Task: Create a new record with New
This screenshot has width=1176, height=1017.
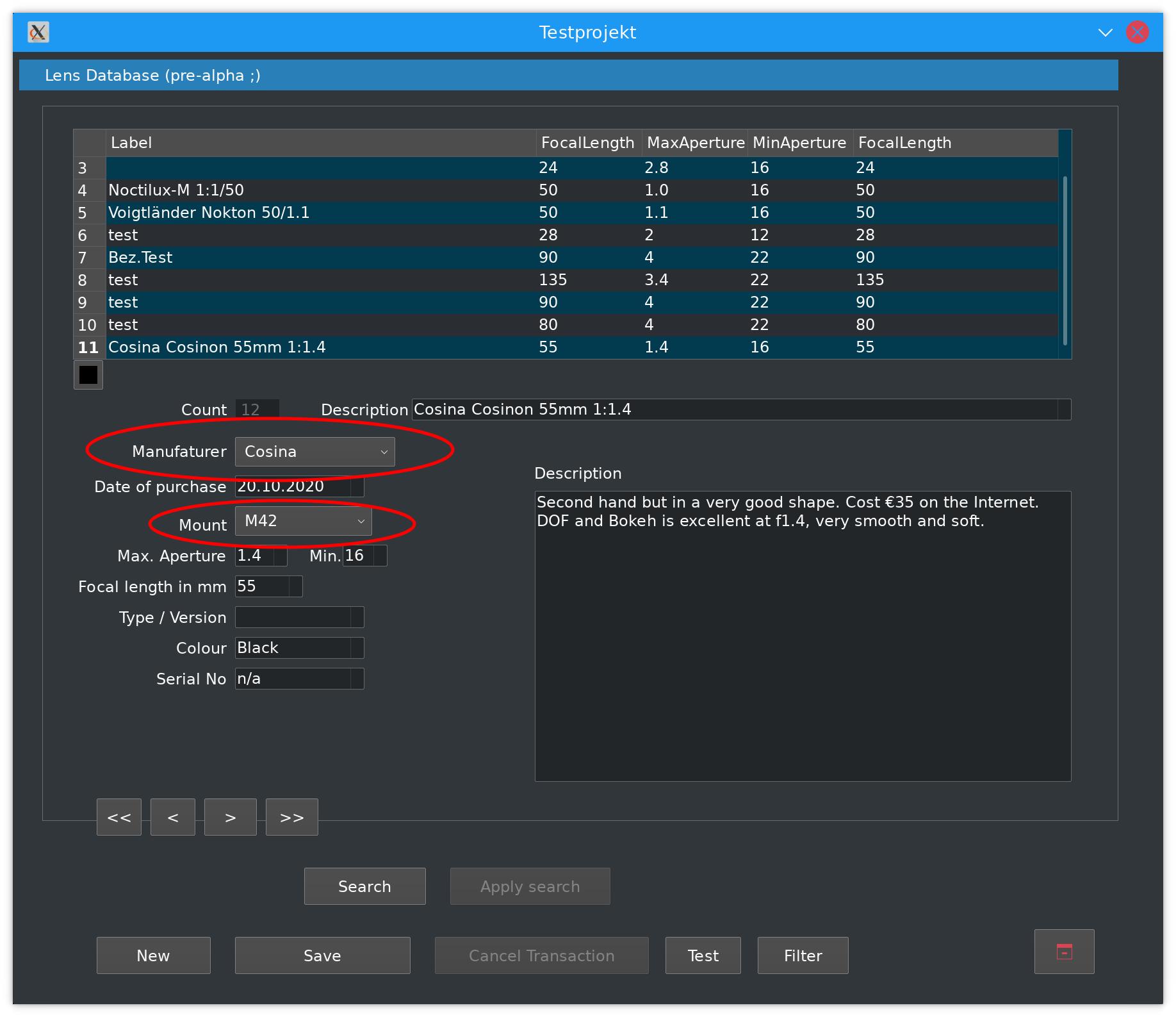Action: coord(153,955)
